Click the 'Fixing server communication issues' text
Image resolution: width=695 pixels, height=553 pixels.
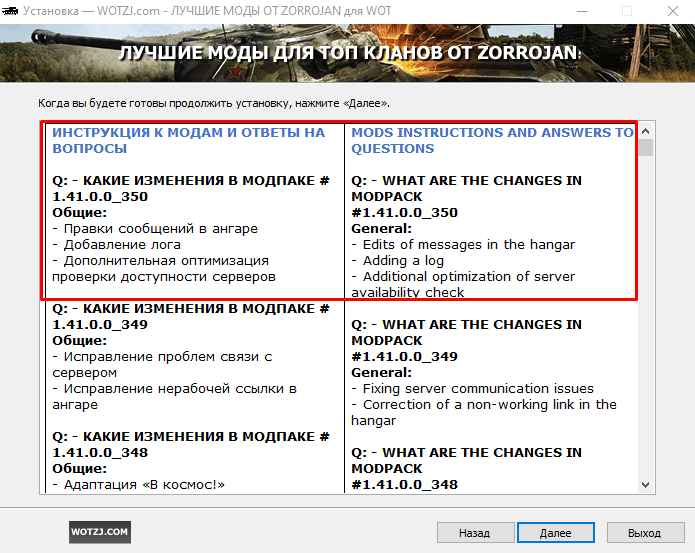tap(478, 388)
